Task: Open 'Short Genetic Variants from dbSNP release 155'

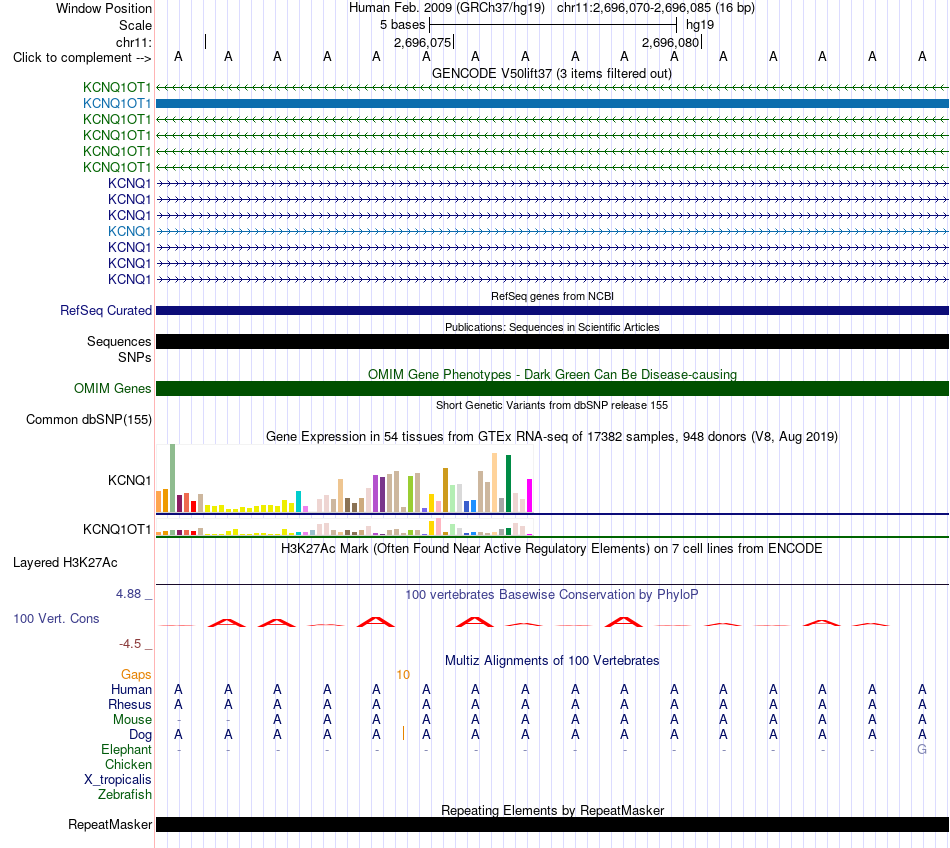Action: pyautogui.click(x=552, y=405)
